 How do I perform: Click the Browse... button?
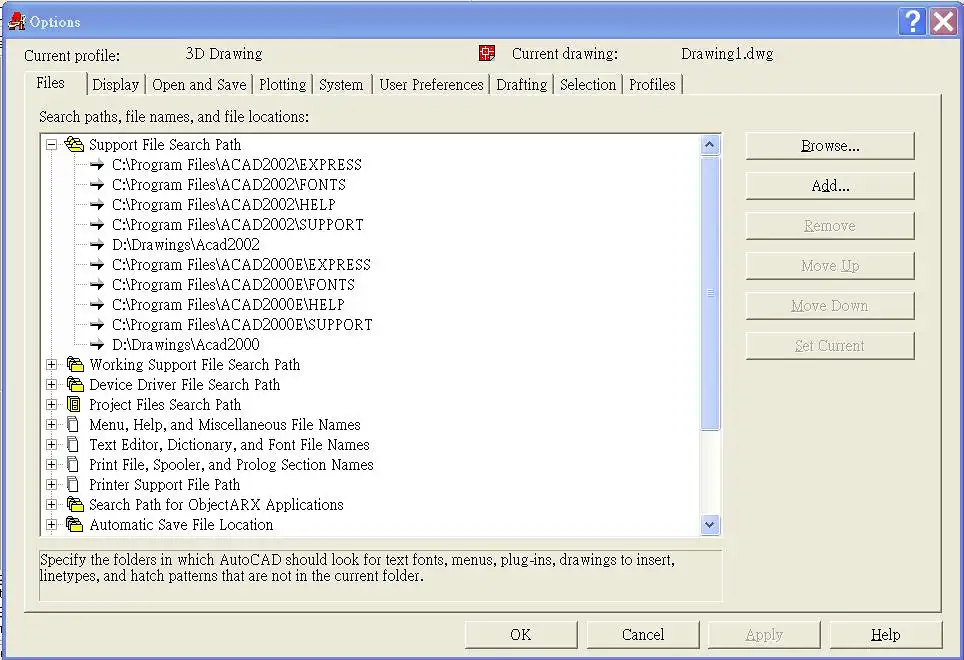pos(830,146)
